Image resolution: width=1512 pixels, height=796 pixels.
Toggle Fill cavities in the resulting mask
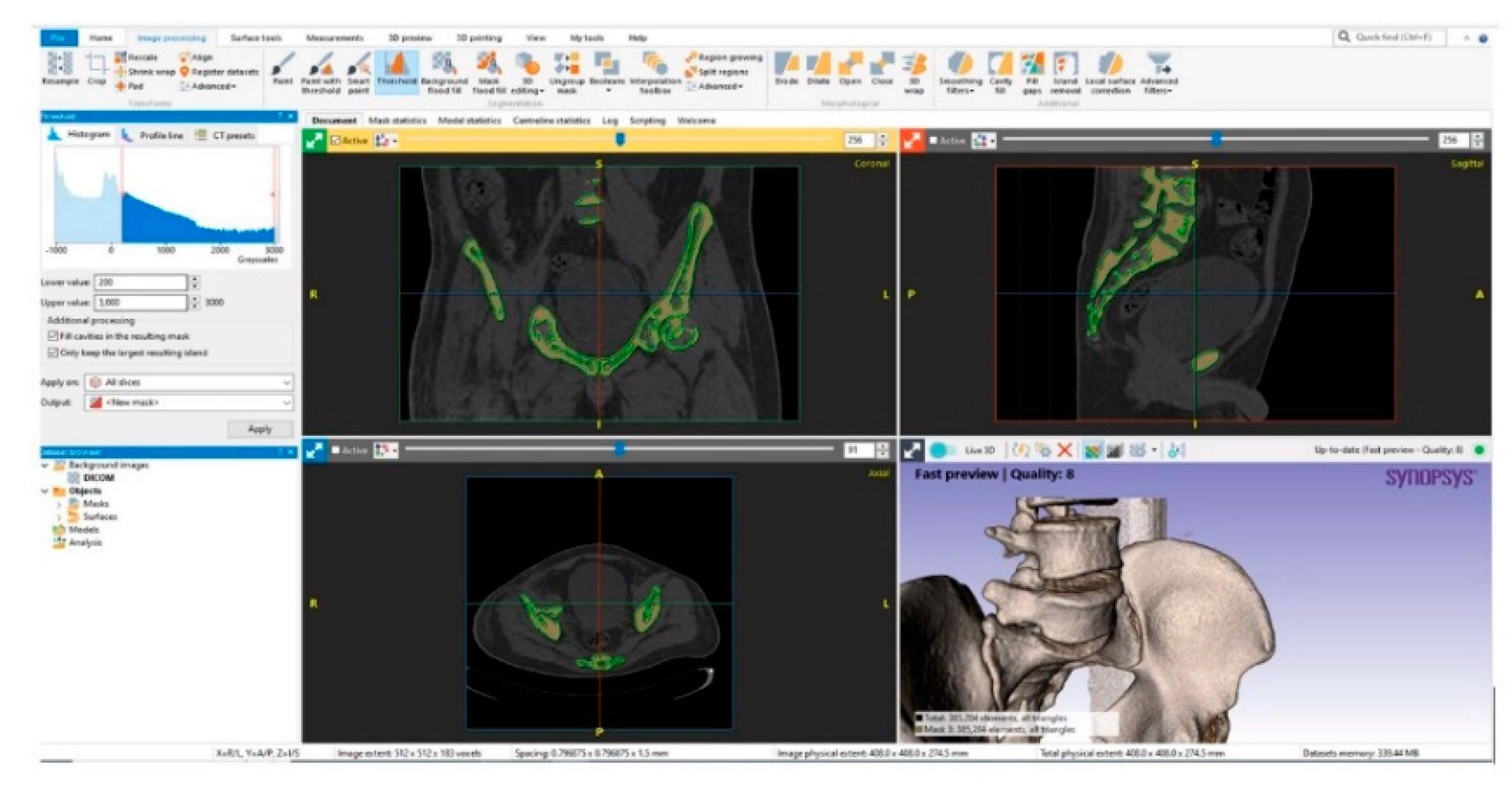click(53, 336)
